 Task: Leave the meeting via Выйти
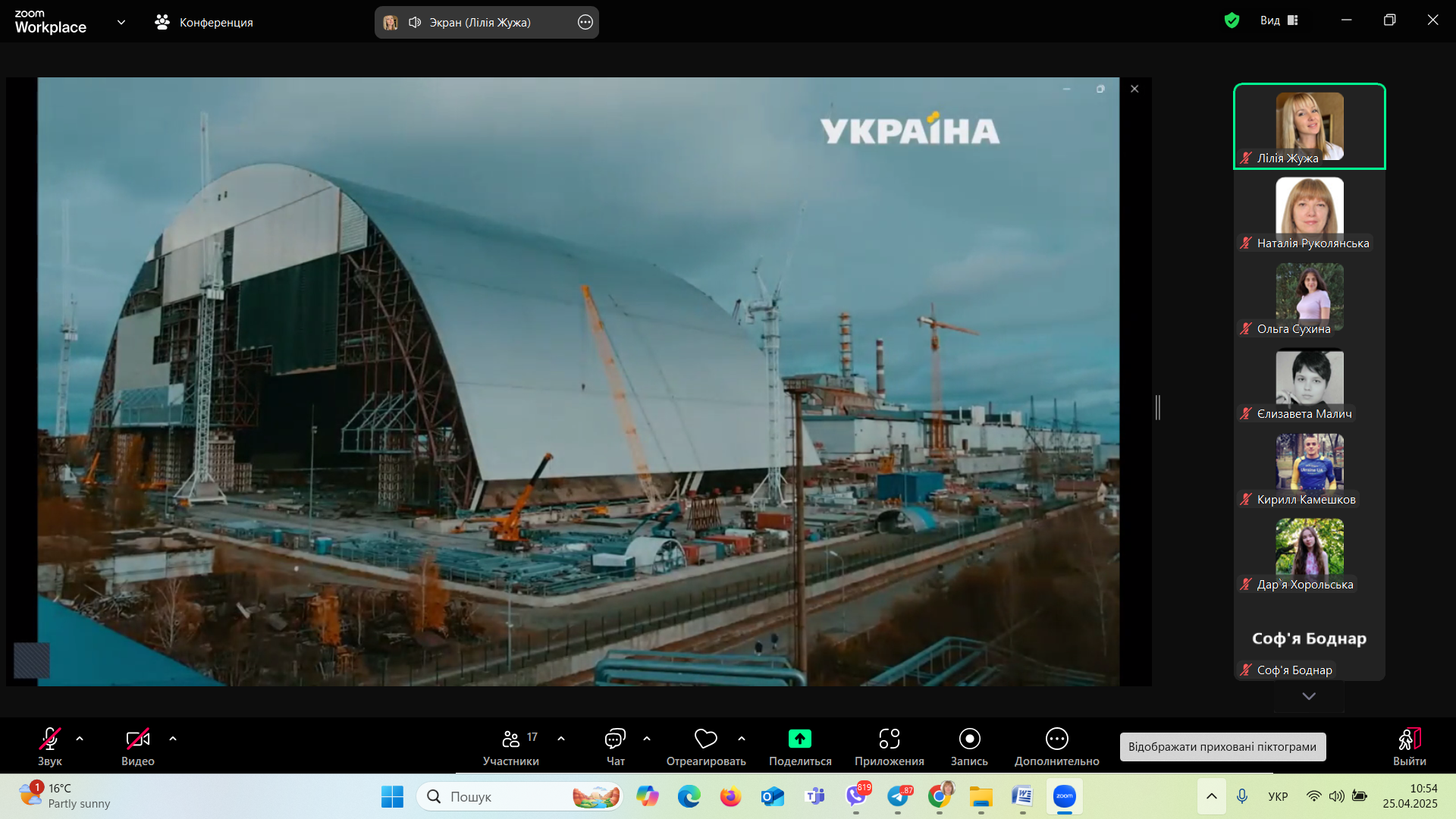[x=1409, y=739]
